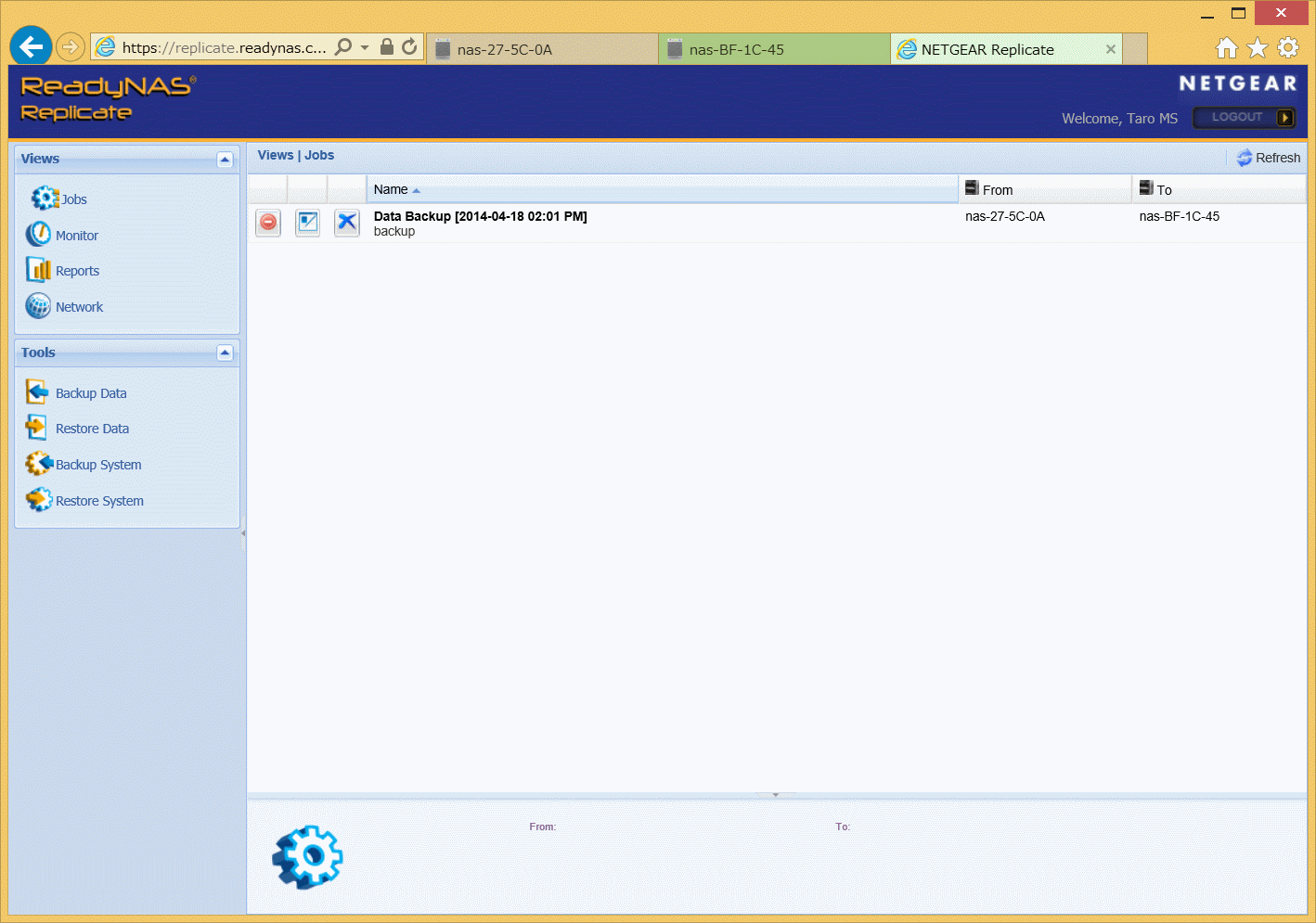Image resolution: width=1316 pixels, height=923 pixels.
Task: Start the Backup System tool
Action: [x=98, y=465]
